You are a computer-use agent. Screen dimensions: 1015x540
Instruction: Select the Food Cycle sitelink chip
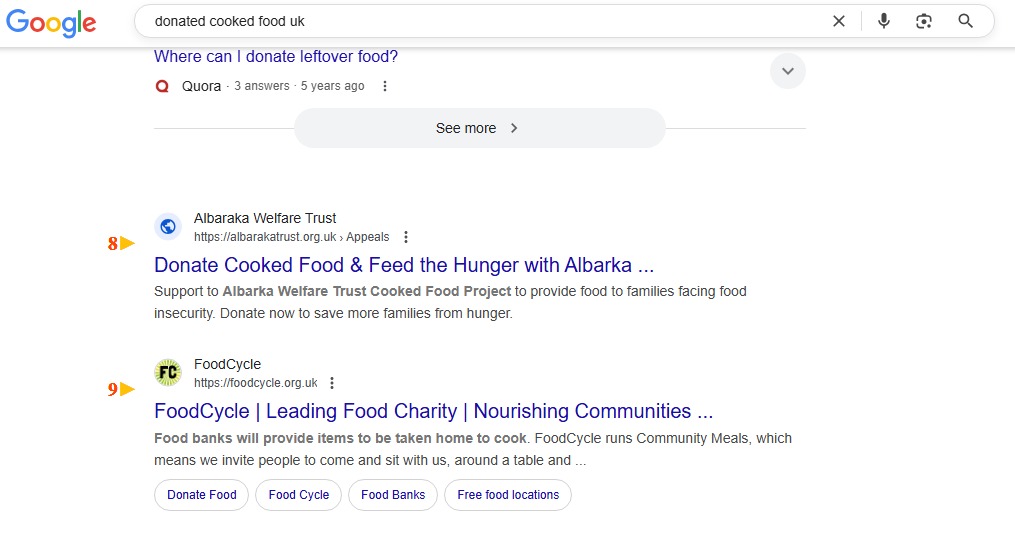(x=298, y=495)
